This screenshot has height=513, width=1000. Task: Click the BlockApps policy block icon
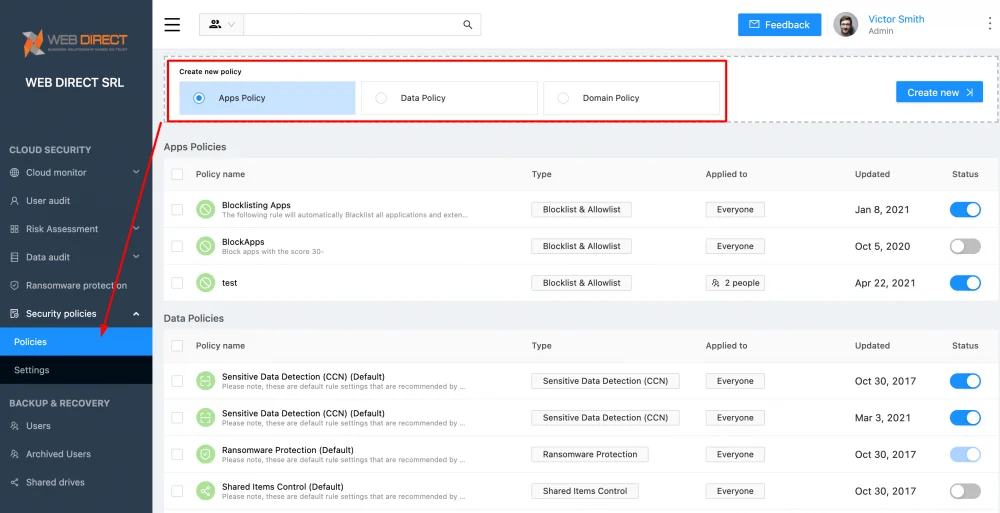coord(205,246)
